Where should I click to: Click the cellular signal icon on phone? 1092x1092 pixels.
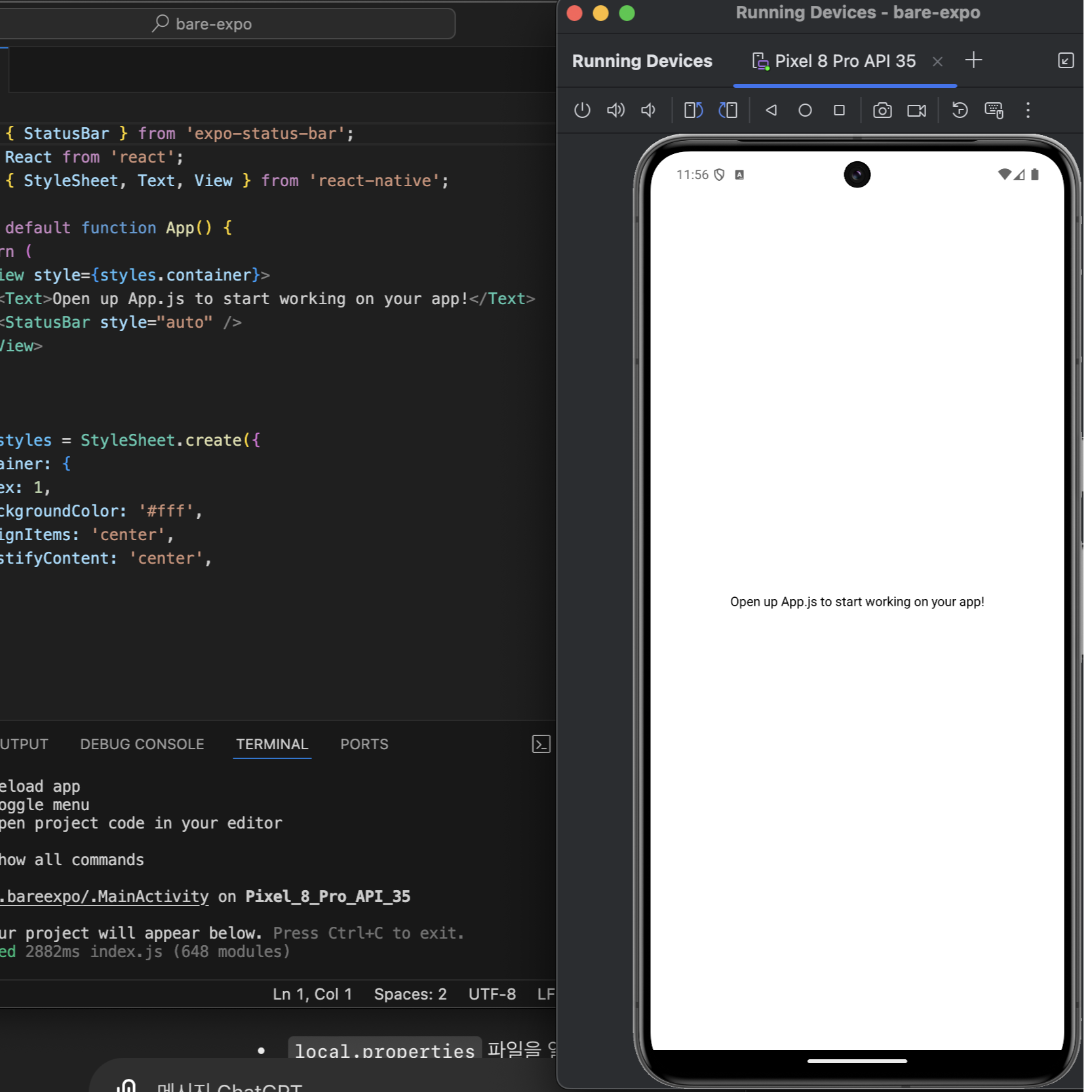click(1019, 174)
